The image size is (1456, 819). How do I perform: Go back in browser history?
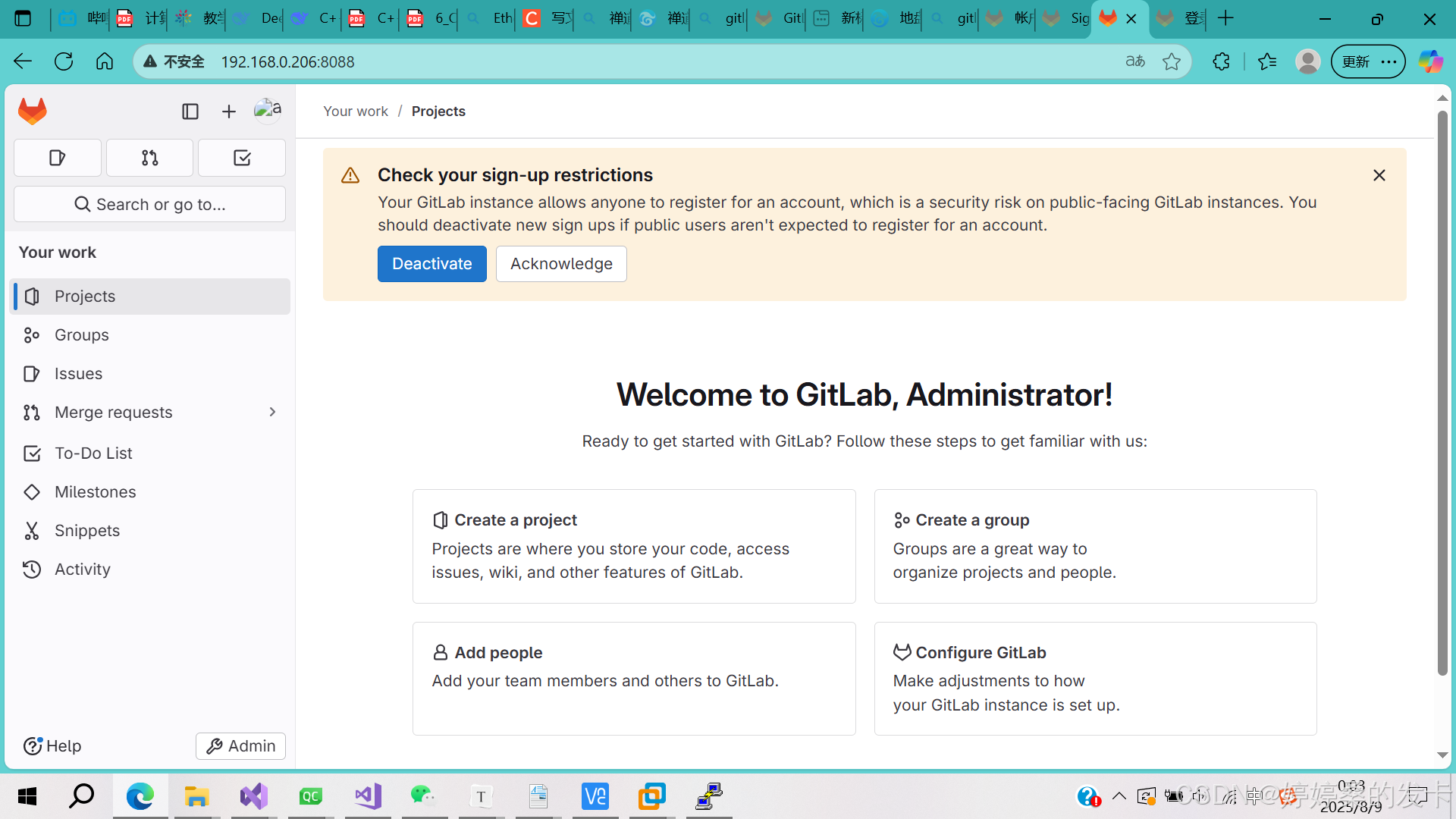point(23,61)
